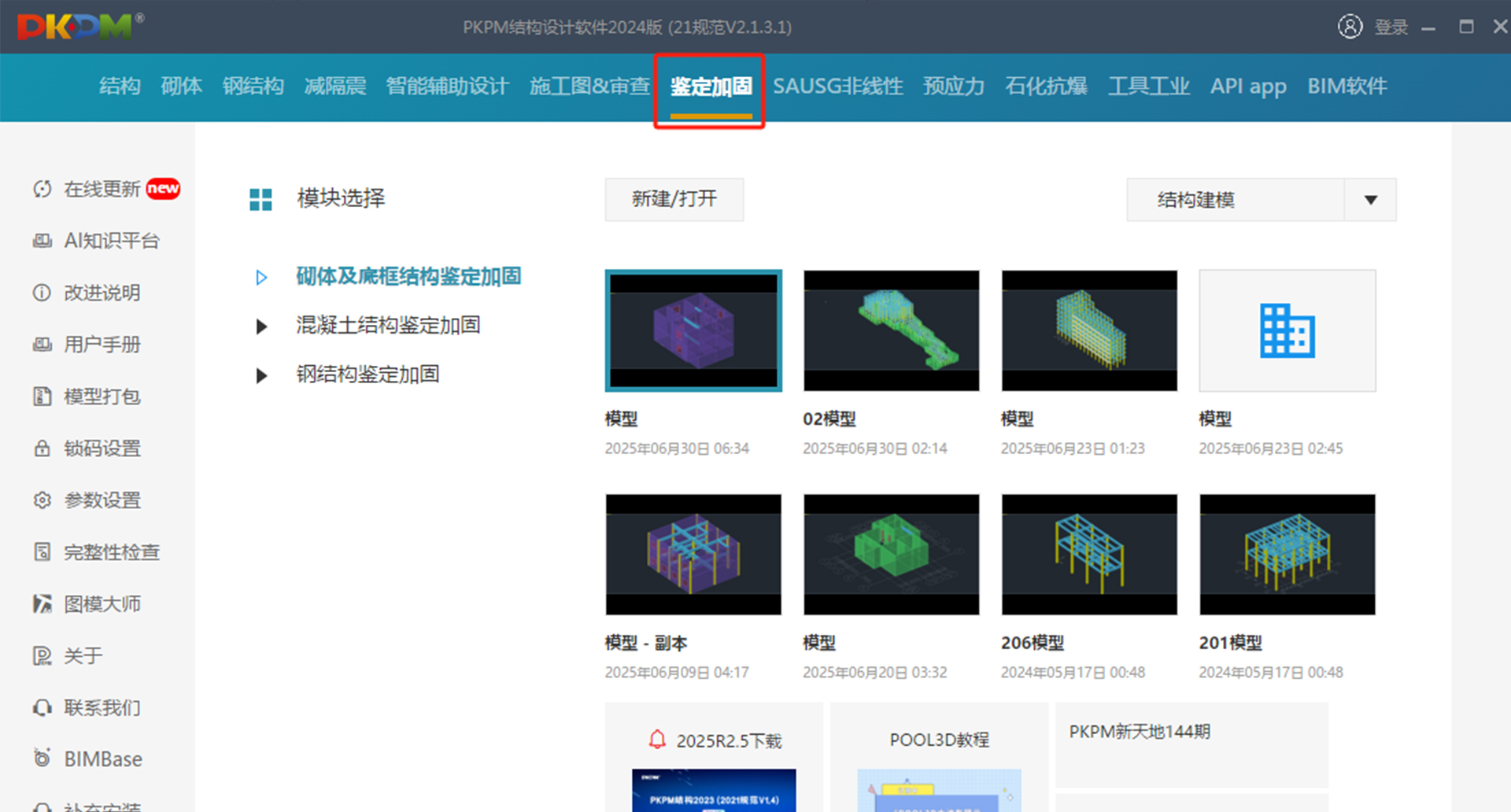Click the red new badge on 在线更新

coord(163,188)
